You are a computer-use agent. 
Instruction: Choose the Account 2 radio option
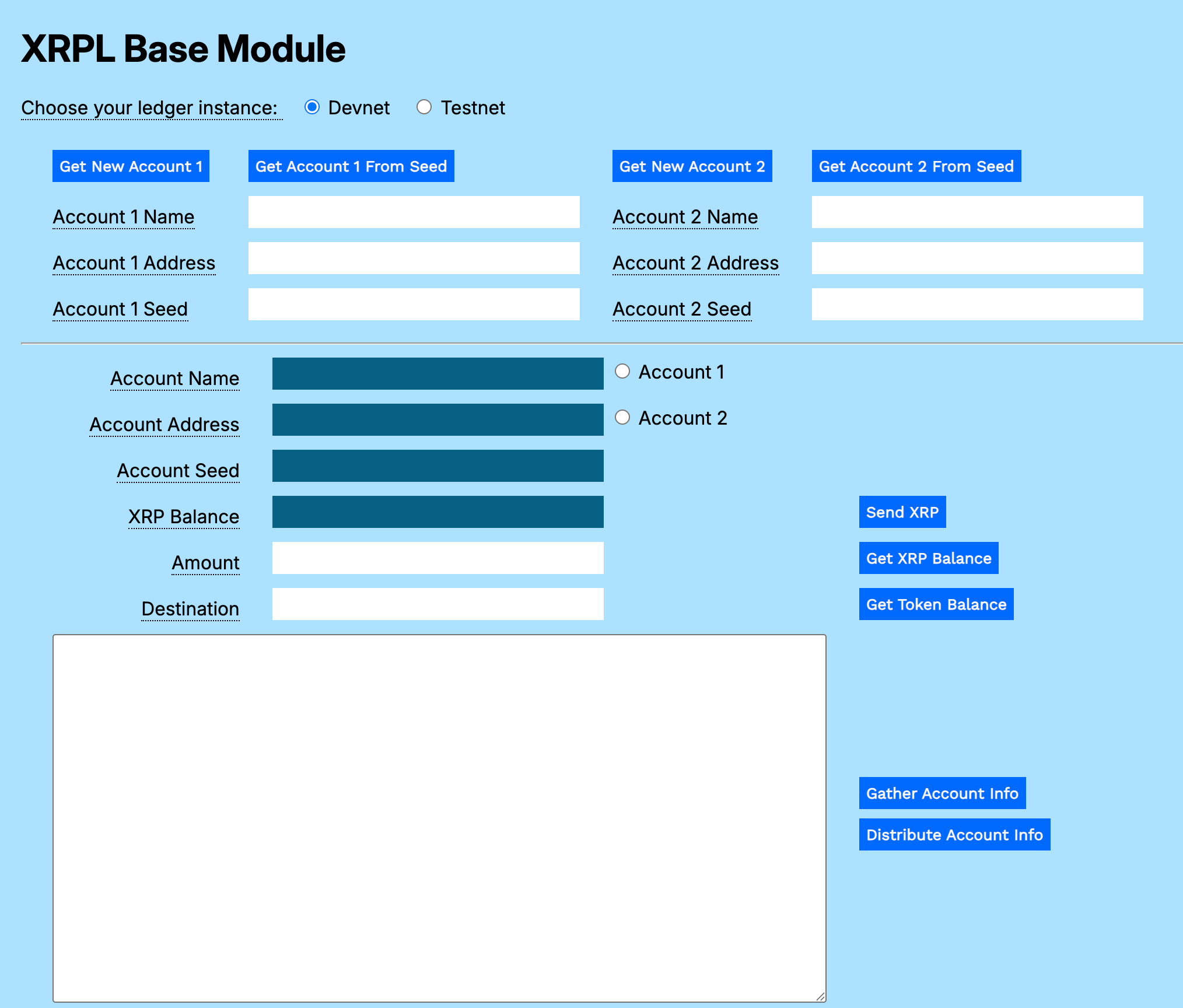tap(622, 418)
